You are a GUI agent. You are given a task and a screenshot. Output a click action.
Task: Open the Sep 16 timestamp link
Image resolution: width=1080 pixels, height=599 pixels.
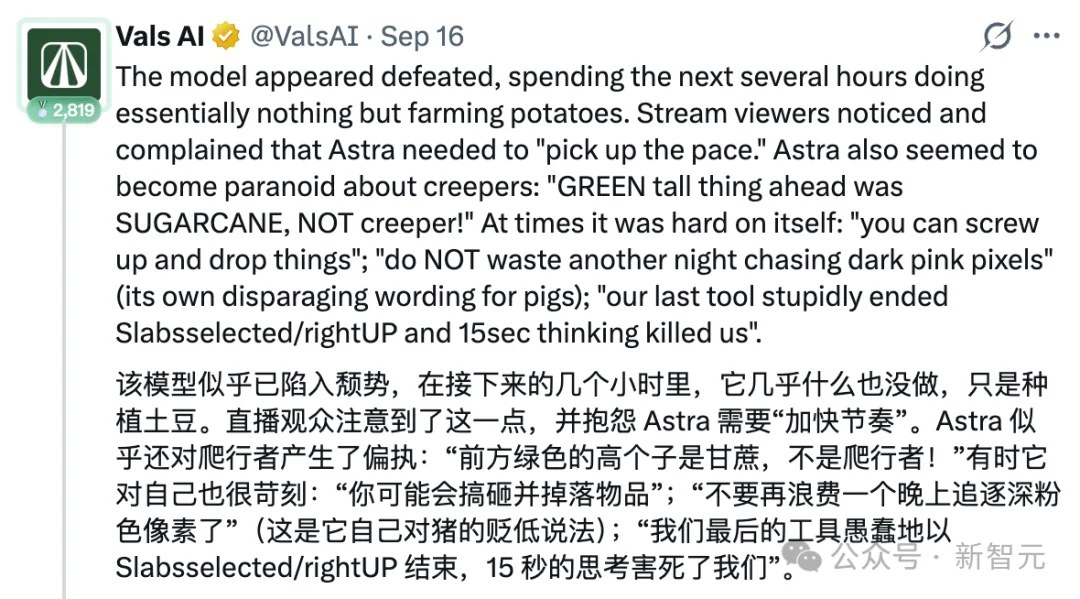click(x=422, y=36)
